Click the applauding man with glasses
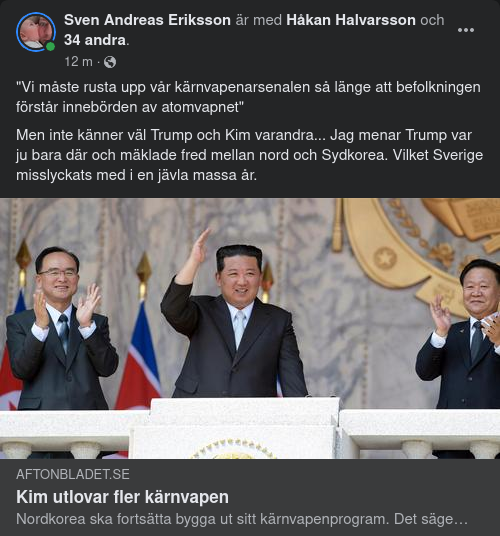Screen dimensions: 500x536 click(x=62, y=328)
